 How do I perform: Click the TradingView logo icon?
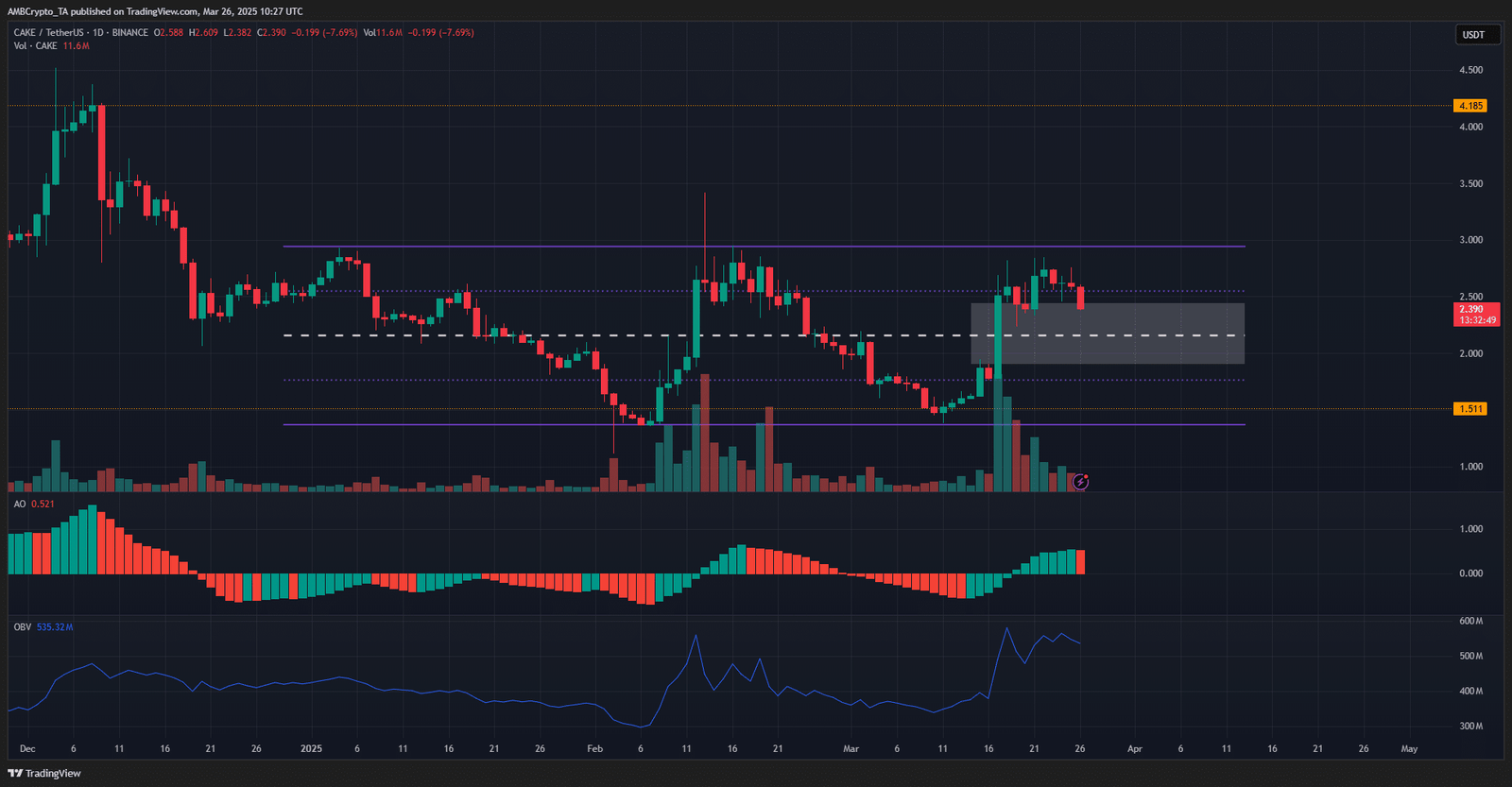[x=15, y=773]
